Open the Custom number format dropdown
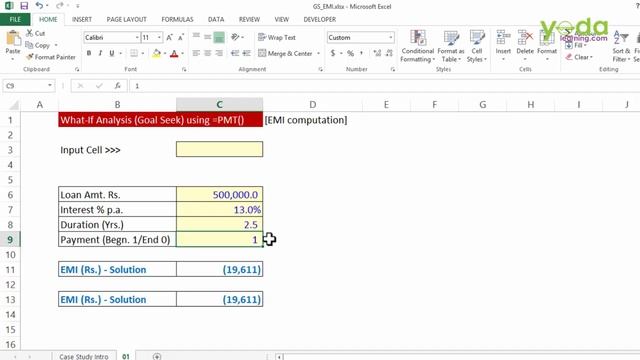Viewport: 640px width, 360px height. coord(391,38)
